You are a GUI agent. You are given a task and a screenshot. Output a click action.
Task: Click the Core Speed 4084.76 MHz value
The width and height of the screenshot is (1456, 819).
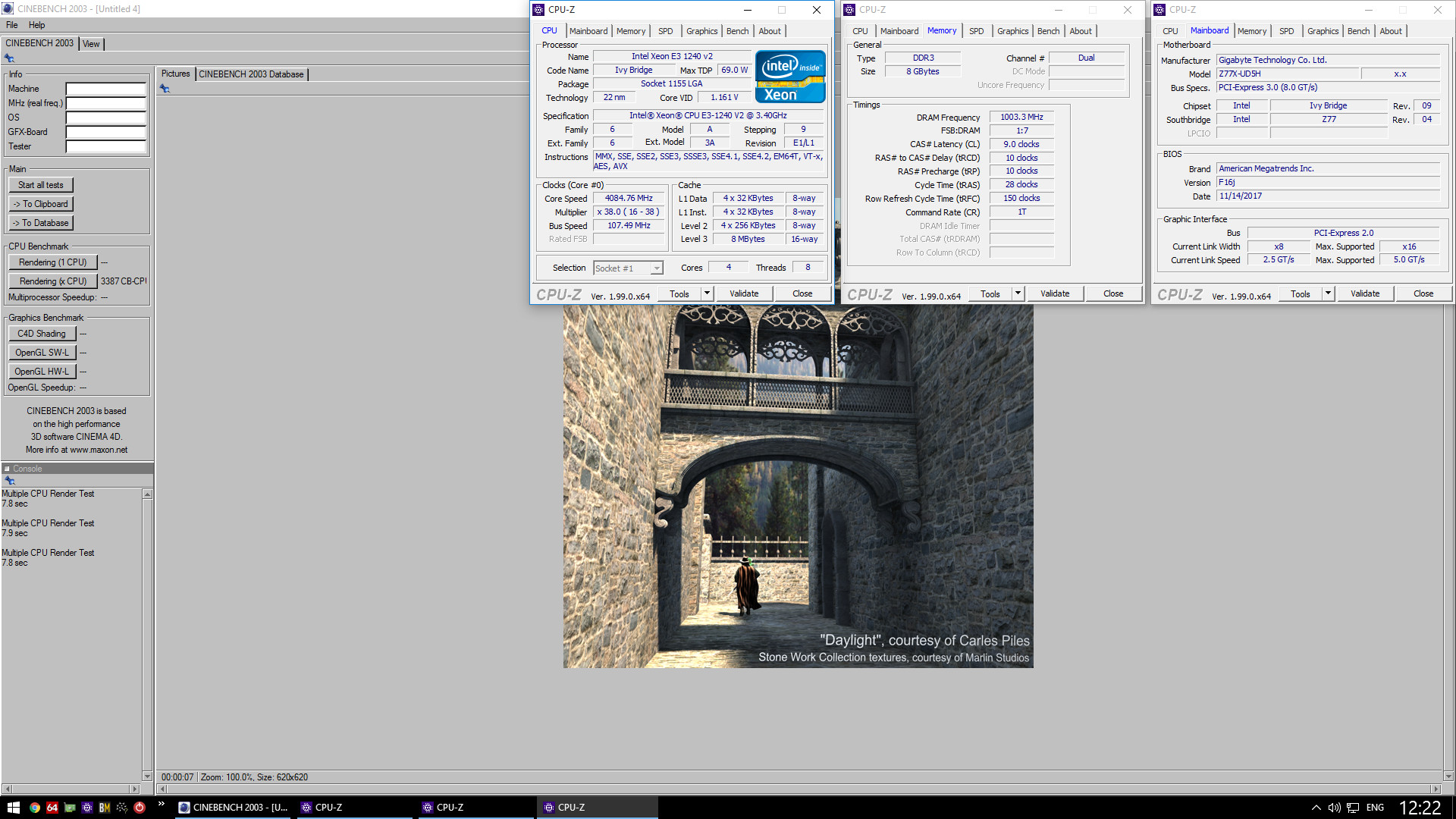tap(629, 199)
